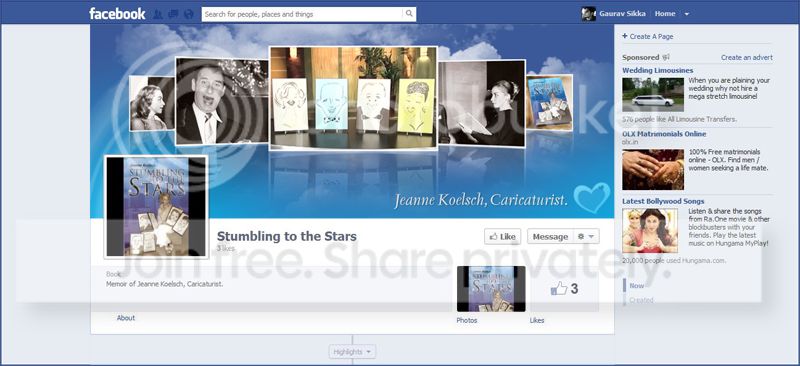Click the Likes label

[537, 321]
